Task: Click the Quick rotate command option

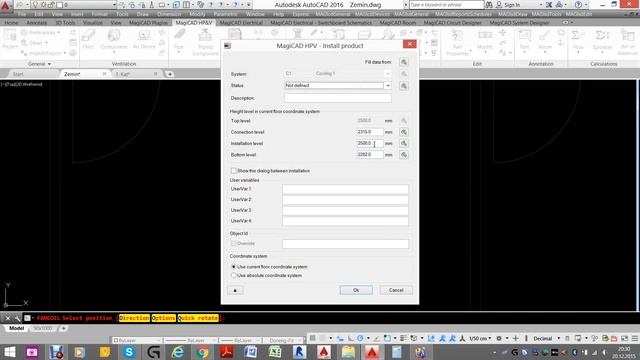Action: click(198, 318)
